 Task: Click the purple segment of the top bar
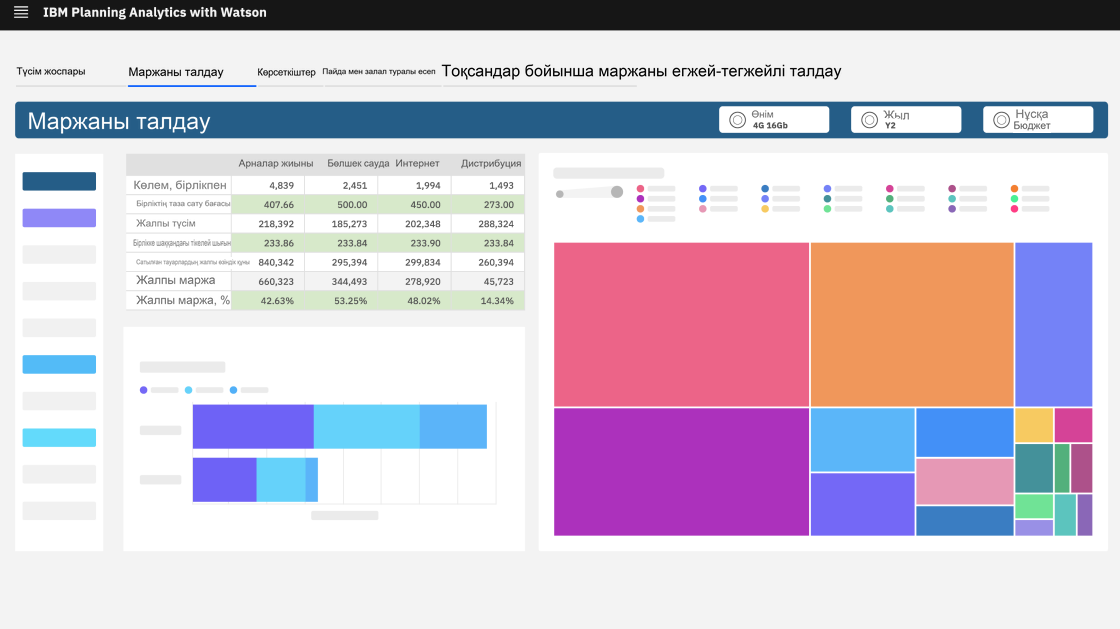point(253,426)
